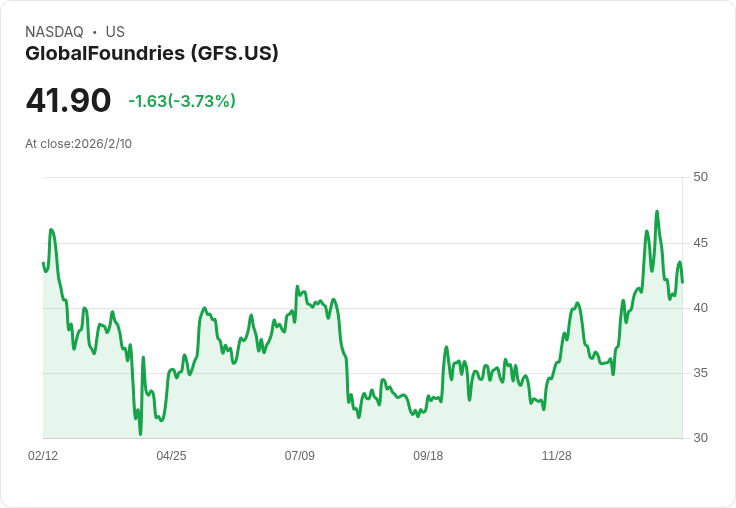736x508 pixels.
Task: Click the US country label
Action: [x=115, y=32]
